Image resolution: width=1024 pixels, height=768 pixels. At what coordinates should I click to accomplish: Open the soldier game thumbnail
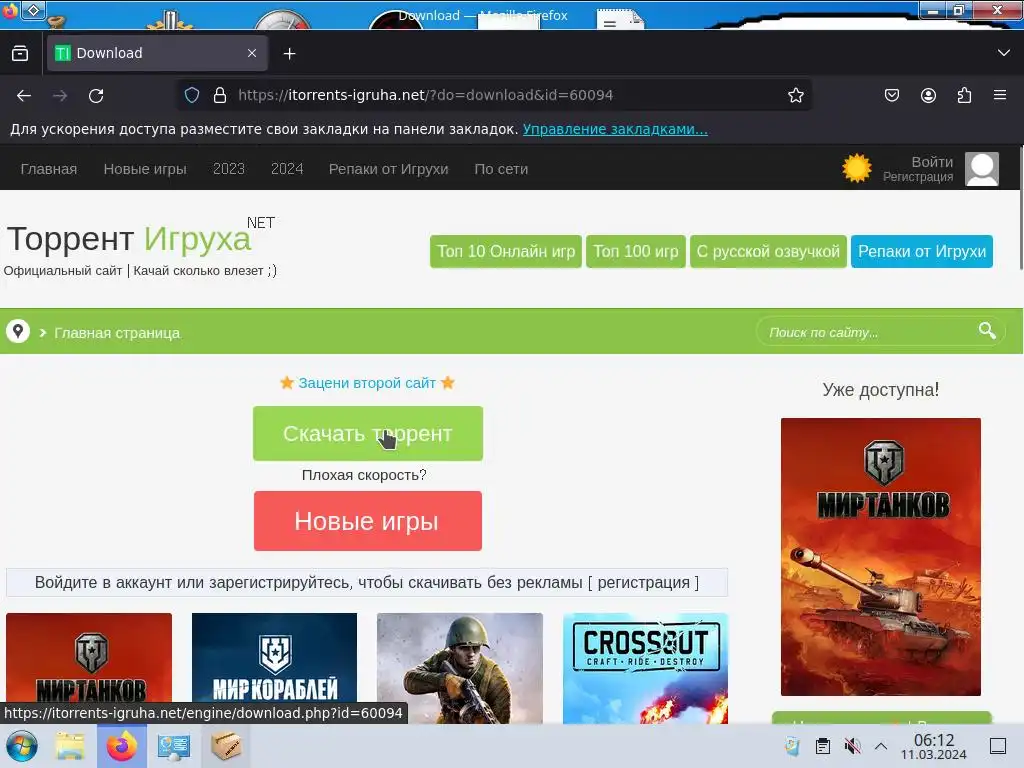tap(460, 667)
